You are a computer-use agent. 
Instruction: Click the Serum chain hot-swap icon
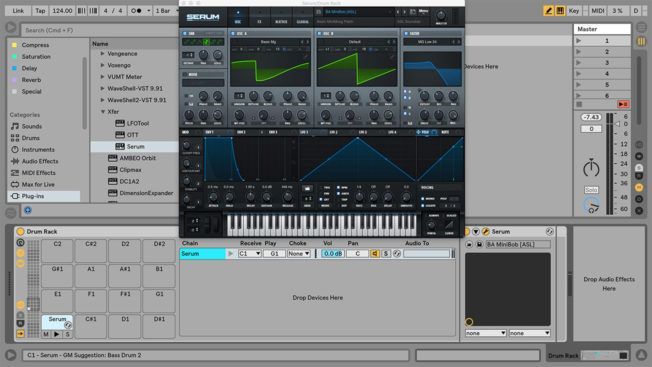point(397,254)
